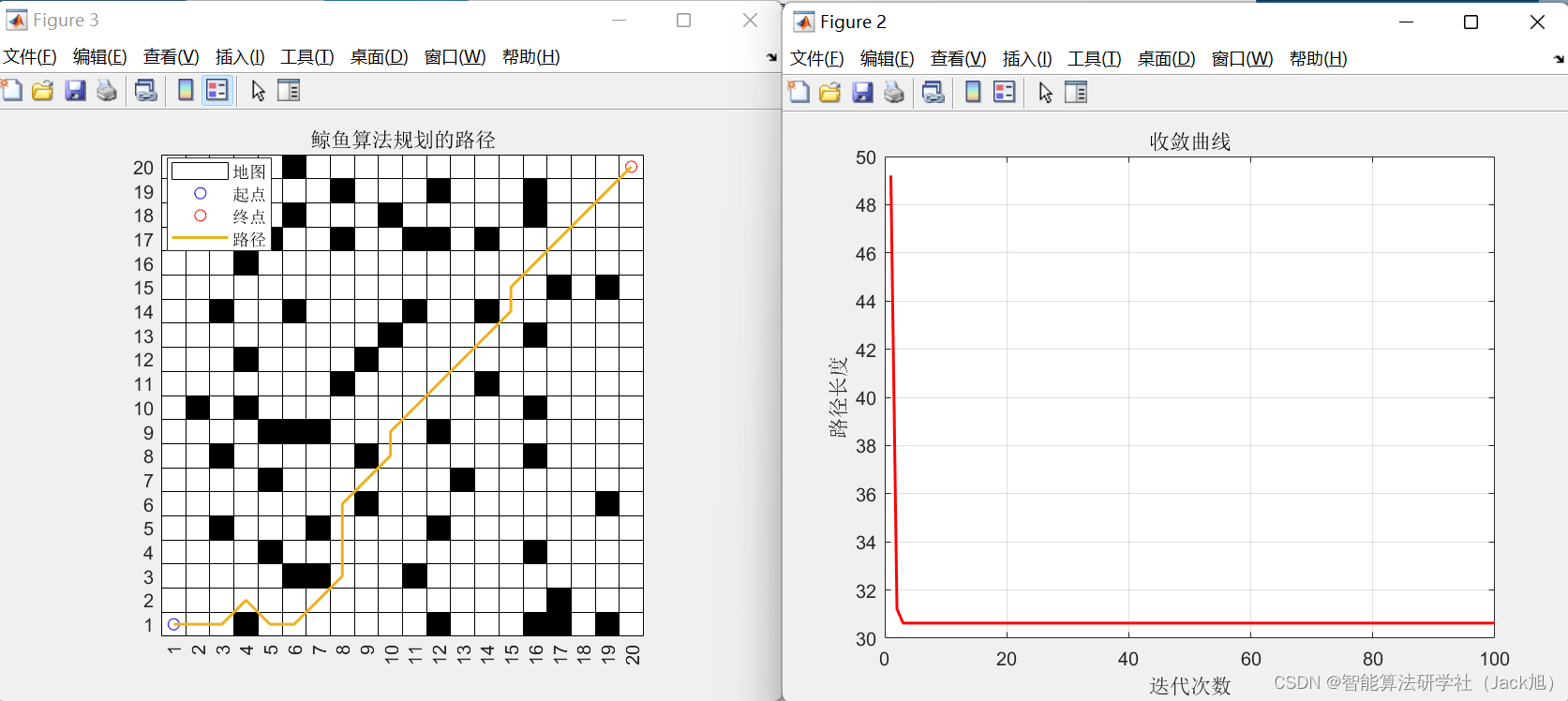Select the 终点 legend entry
1568x701 pixels.
tap(219, 216)
